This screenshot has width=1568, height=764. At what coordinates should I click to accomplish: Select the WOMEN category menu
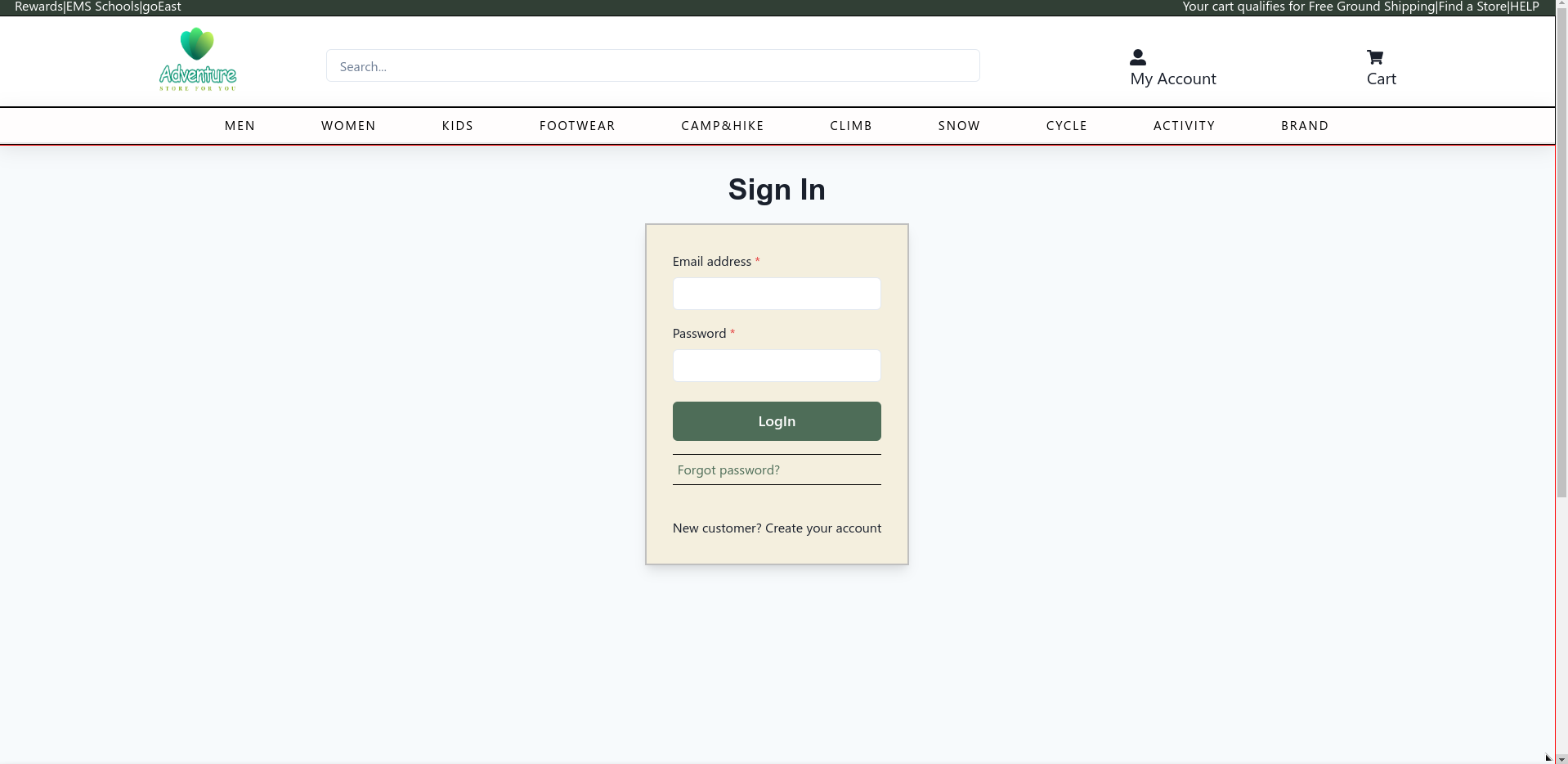348,126
